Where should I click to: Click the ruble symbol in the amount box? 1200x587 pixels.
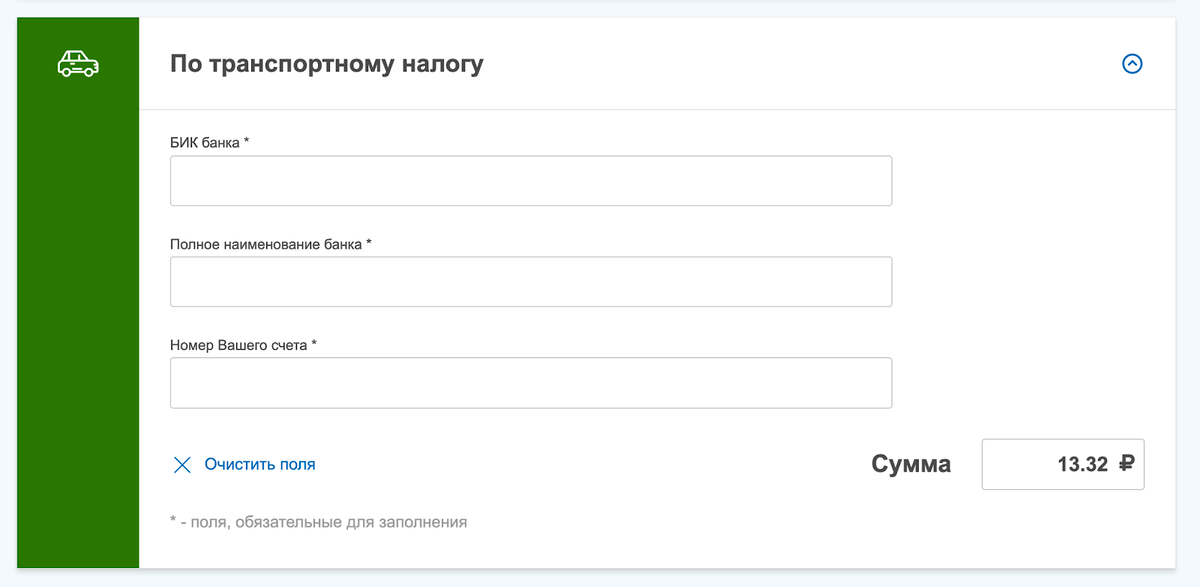(1126, 463)
